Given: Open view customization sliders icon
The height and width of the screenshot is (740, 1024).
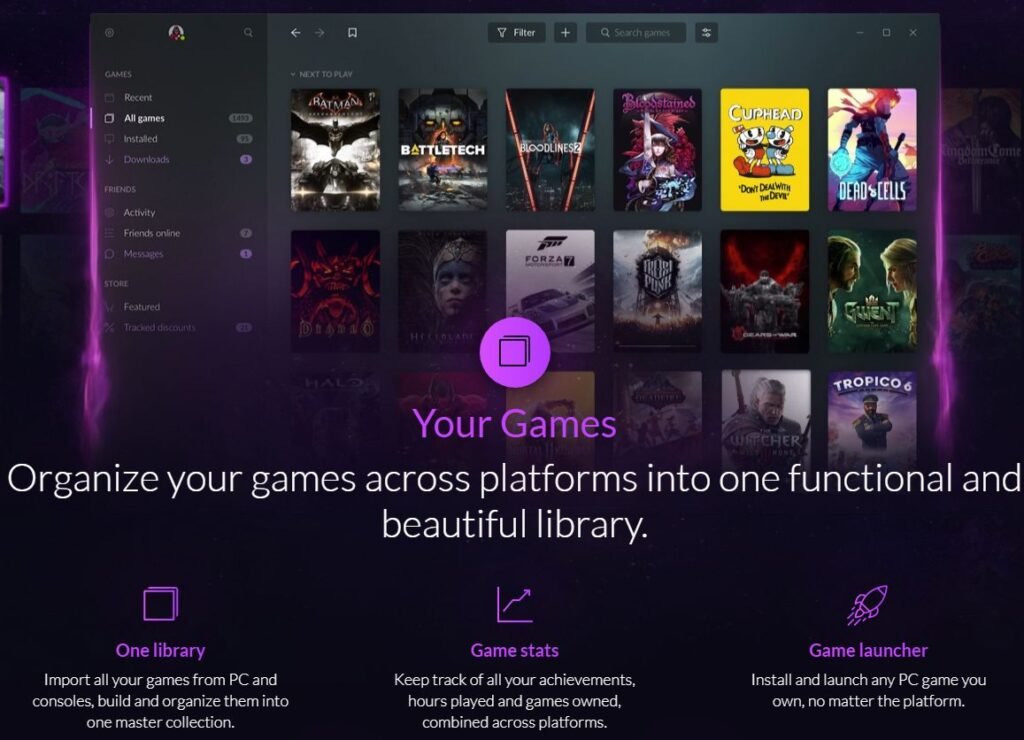Looking at the screenshot, I should 706,33.
